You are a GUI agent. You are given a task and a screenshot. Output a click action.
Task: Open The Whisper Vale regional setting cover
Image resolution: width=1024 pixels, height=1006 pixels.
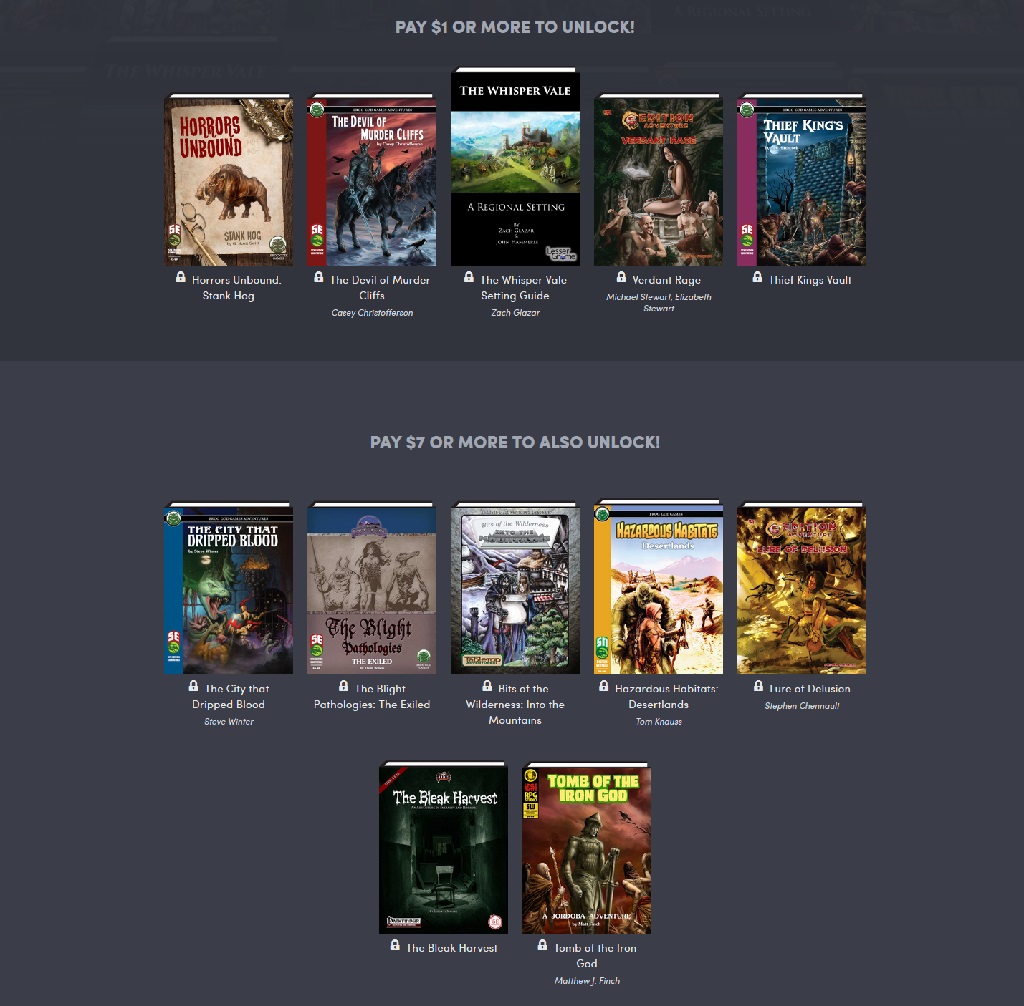click(515, 167)
